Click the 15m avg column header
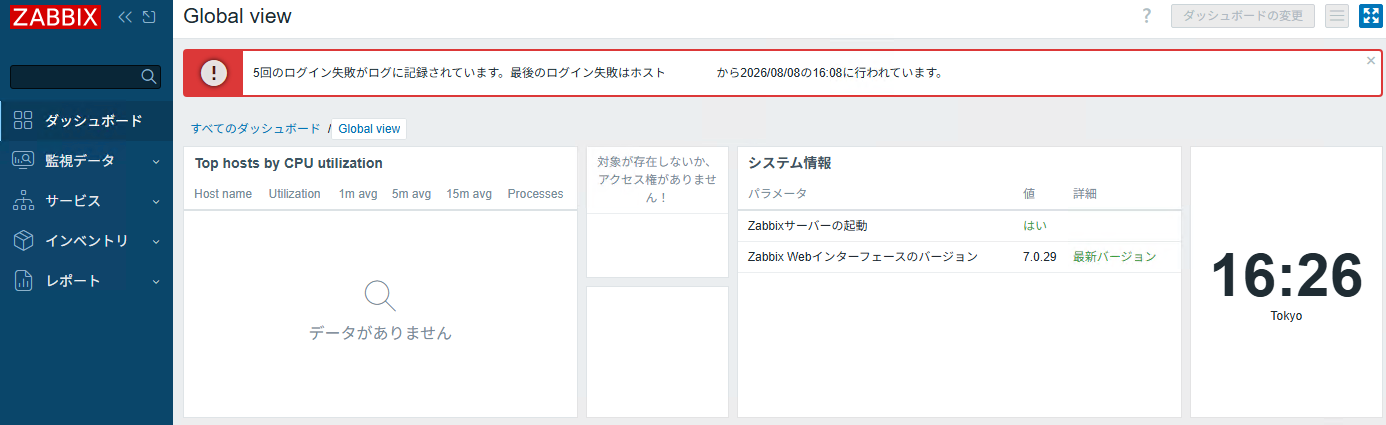Viewport: 1386px width, 425px height. click(x=469, y=194)
